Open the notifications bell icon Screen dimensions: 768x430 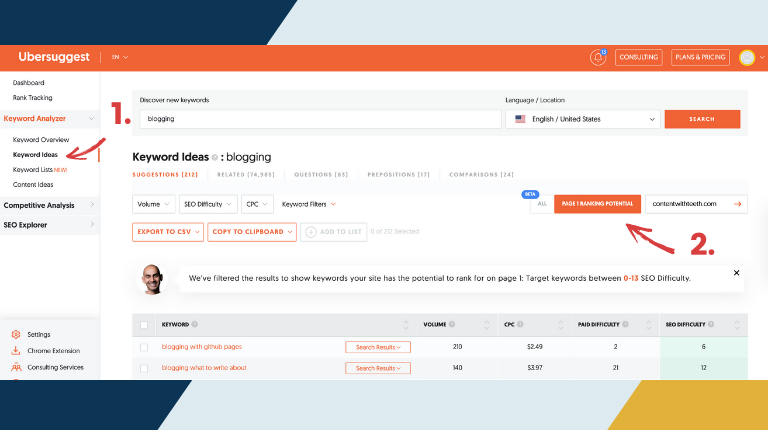pos(598,58)
